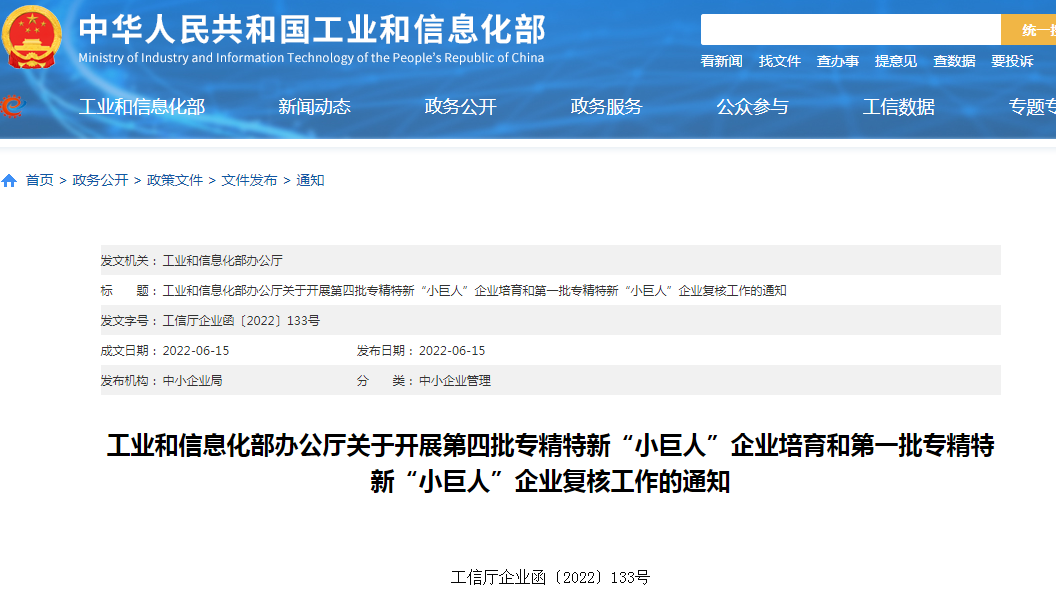Click the 分类 中小企业管理 value
This screenshot has height=605, width=1056.
(x=455, y=381)
